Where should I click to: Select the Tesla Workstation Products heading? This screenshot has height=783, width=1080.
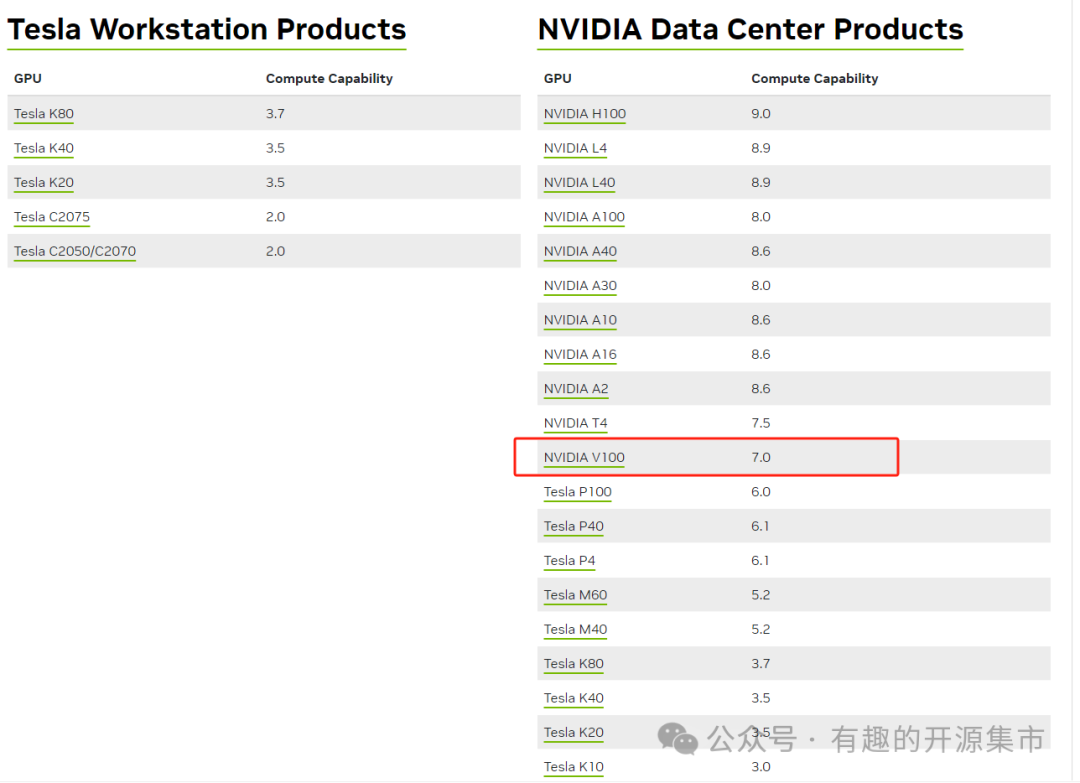[x=207, y=30]
